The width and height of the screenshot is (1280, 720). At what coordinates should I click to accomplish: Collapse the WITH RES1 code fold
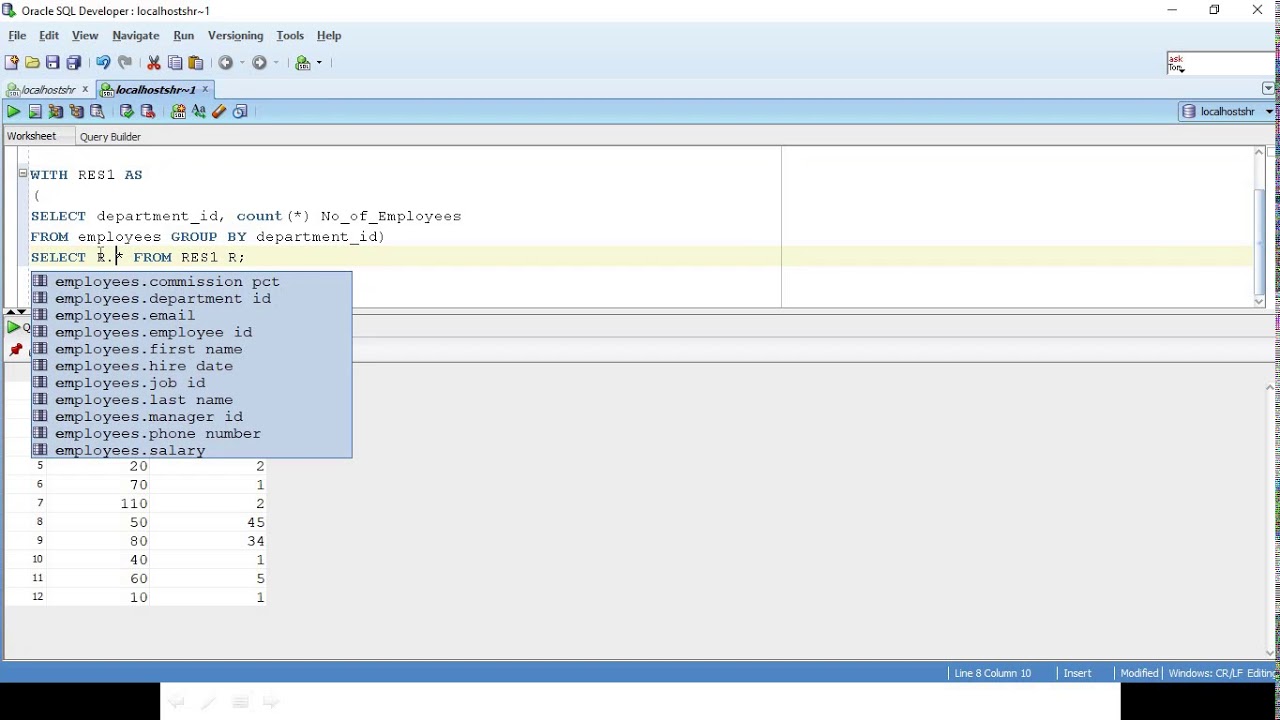tap(22, 173)
